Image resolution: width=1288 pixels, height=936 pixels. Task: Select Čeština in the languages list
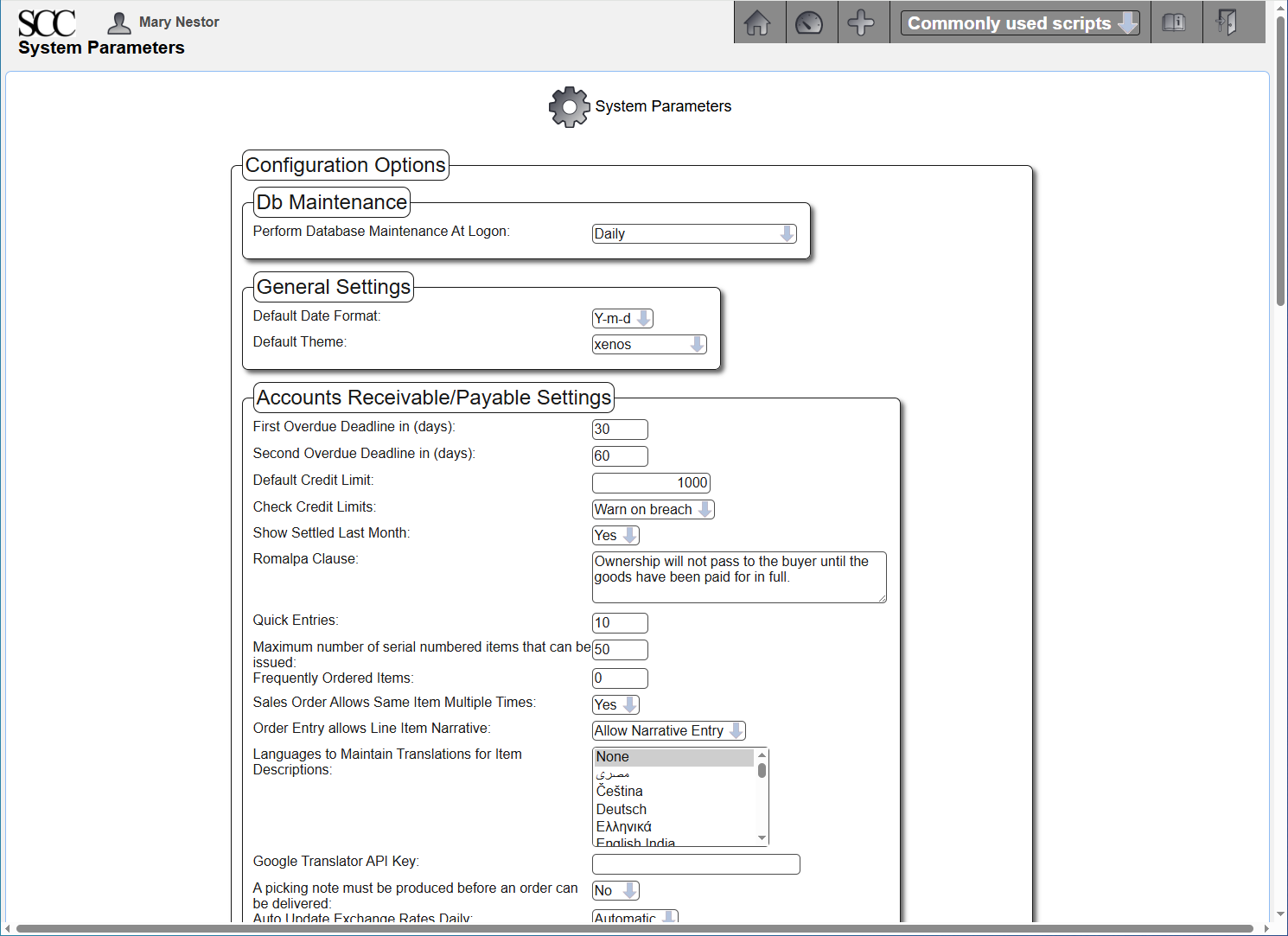click(x=674, y=792)
